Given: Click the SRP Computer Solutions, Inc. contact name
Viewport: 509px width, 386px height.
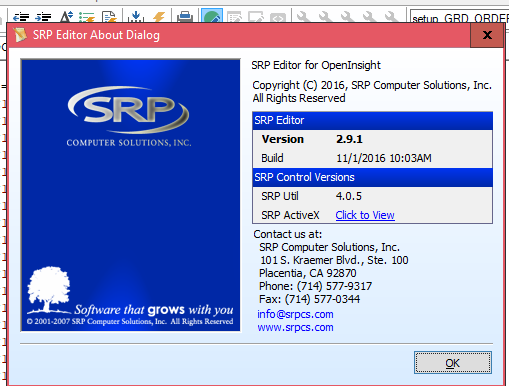Looking at the screenshot, I should [329, 247].
